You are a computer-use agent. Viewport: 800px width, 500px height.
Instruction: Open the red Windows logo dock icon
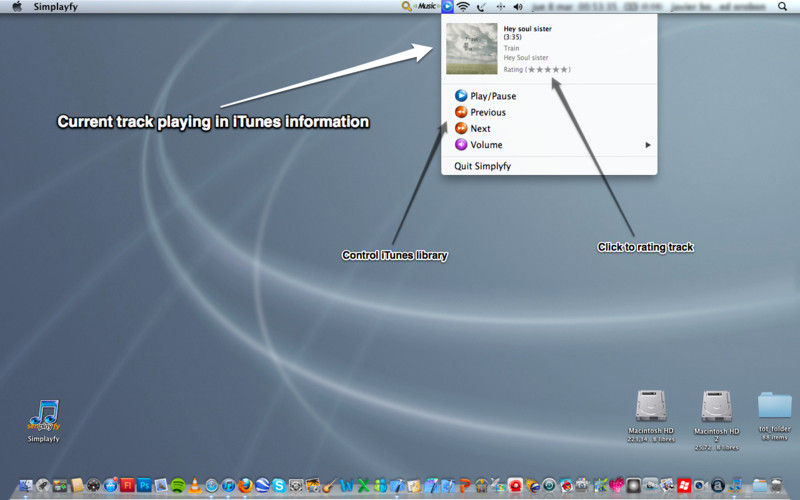(684, 485)
